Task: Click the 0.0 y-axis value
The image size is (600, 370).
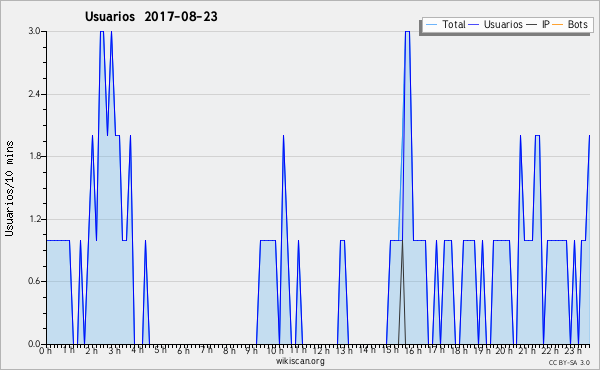Action: [34, 344]
